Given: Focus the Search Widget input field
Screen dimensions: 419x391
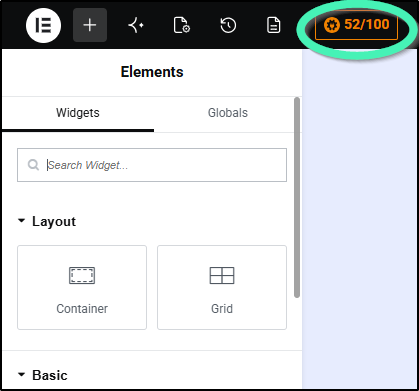Looking at the screenshot, I should (x=152, y=165).
